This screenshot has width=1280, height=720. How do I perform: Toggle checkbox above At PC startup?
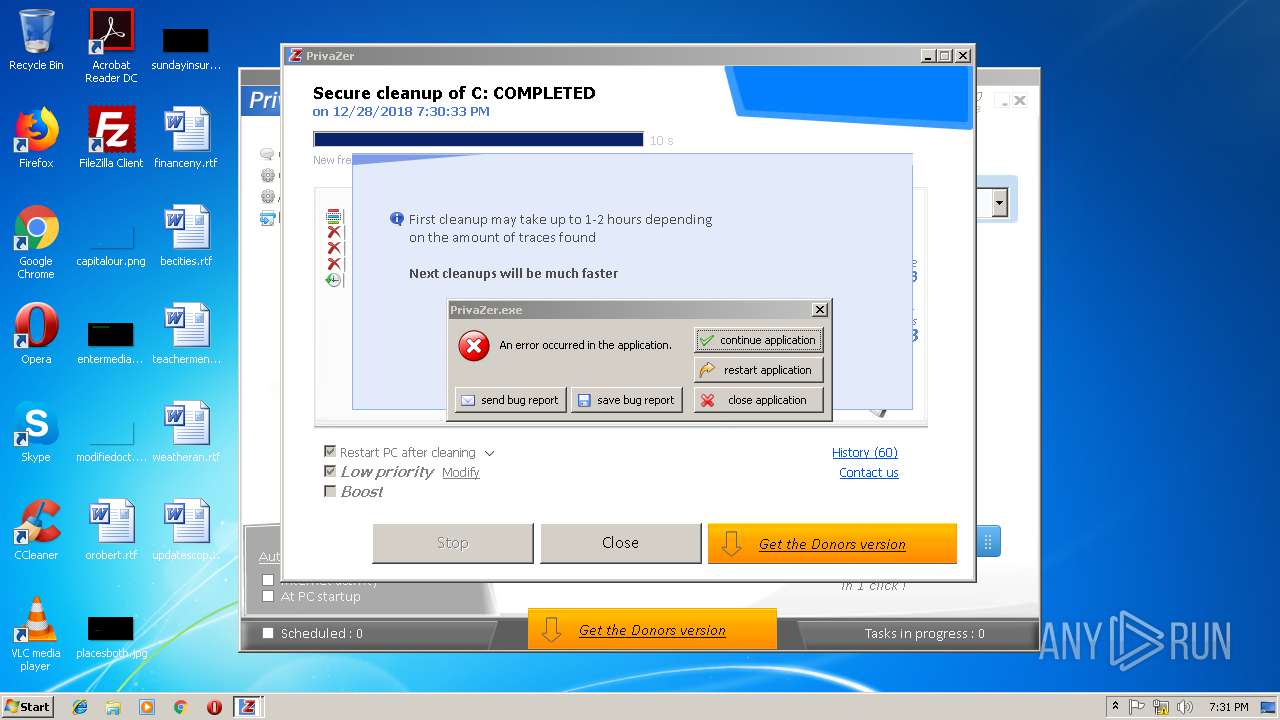point(267,580)
